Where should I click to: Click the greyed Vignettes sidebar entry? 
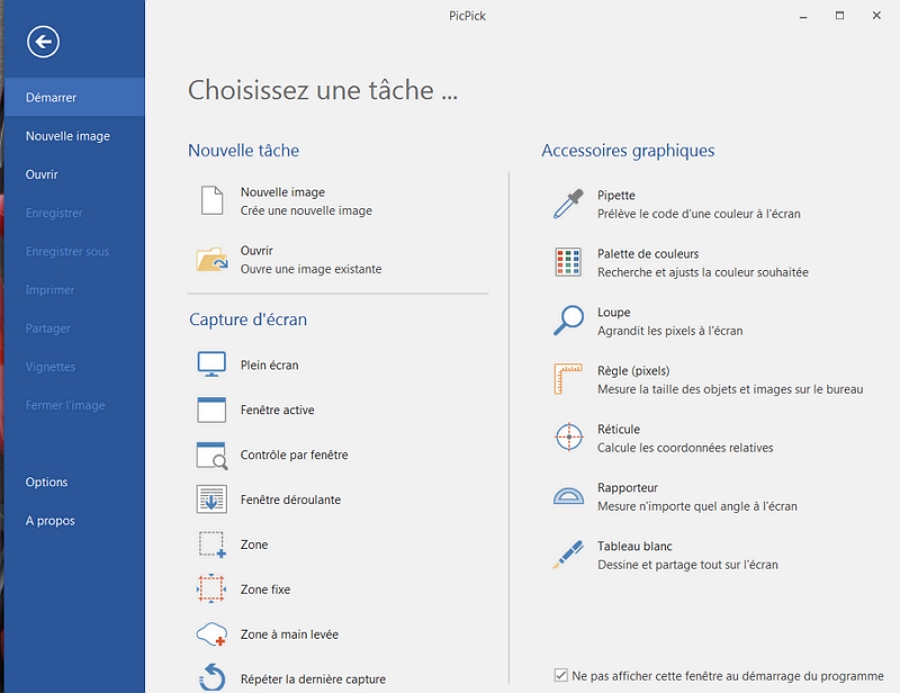(74, 366)
